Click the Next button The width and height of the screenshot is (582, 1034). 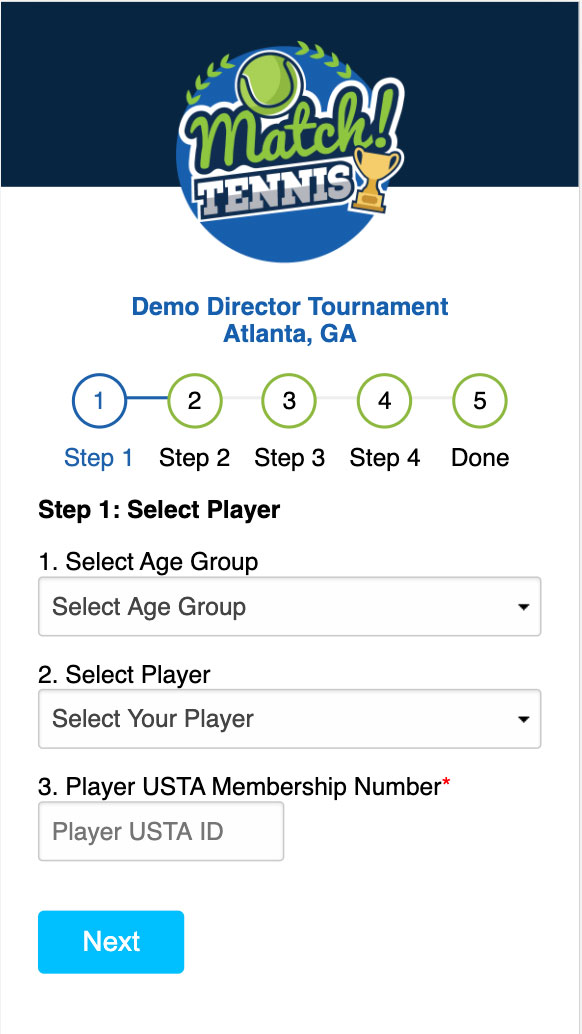[111, 942]
